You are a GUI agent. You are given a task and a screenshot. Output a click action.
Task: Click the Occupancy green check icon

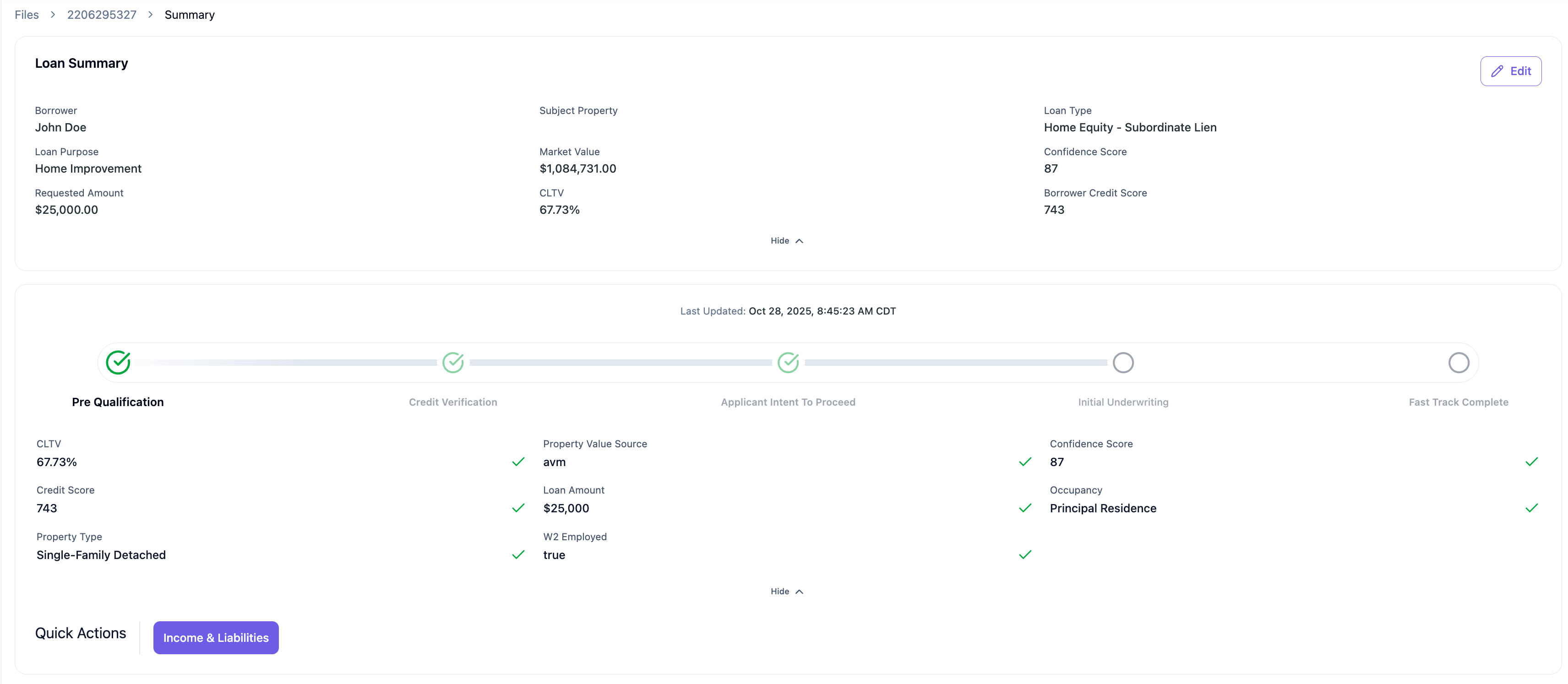click(1531, 508)
